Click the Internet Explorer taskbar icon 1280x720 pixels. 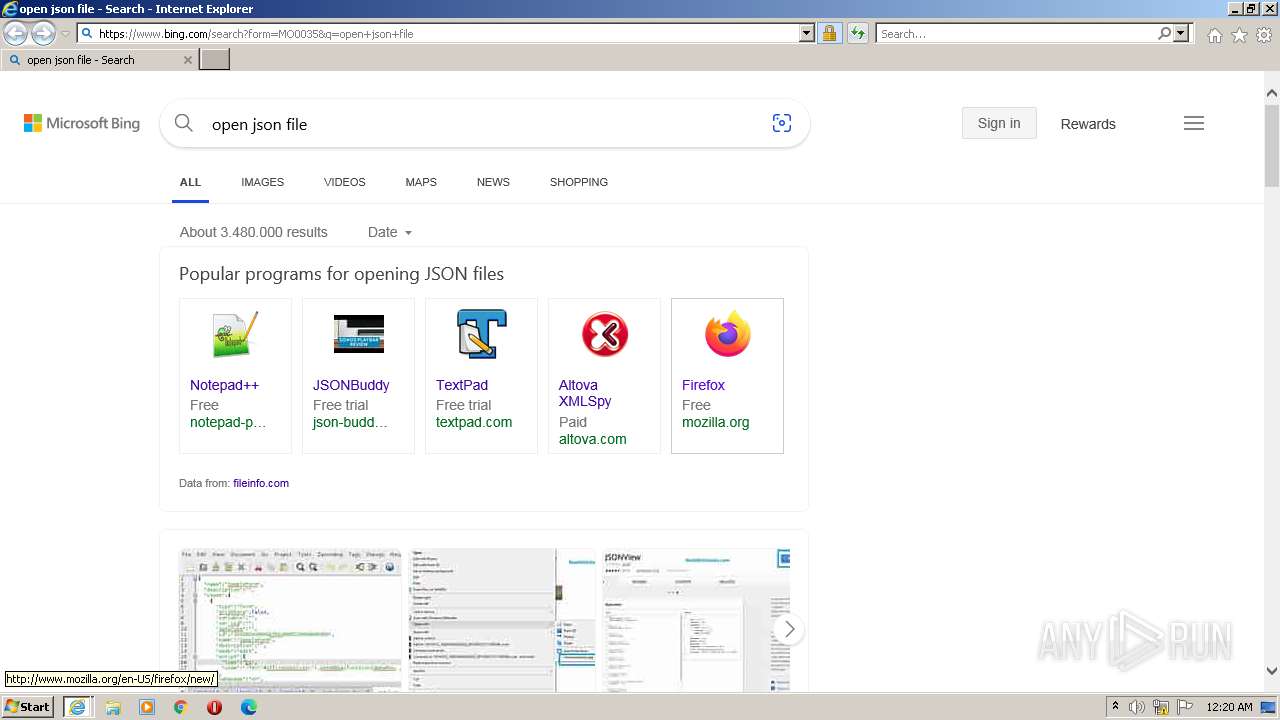pyautogui.click(x=77, y=707)
